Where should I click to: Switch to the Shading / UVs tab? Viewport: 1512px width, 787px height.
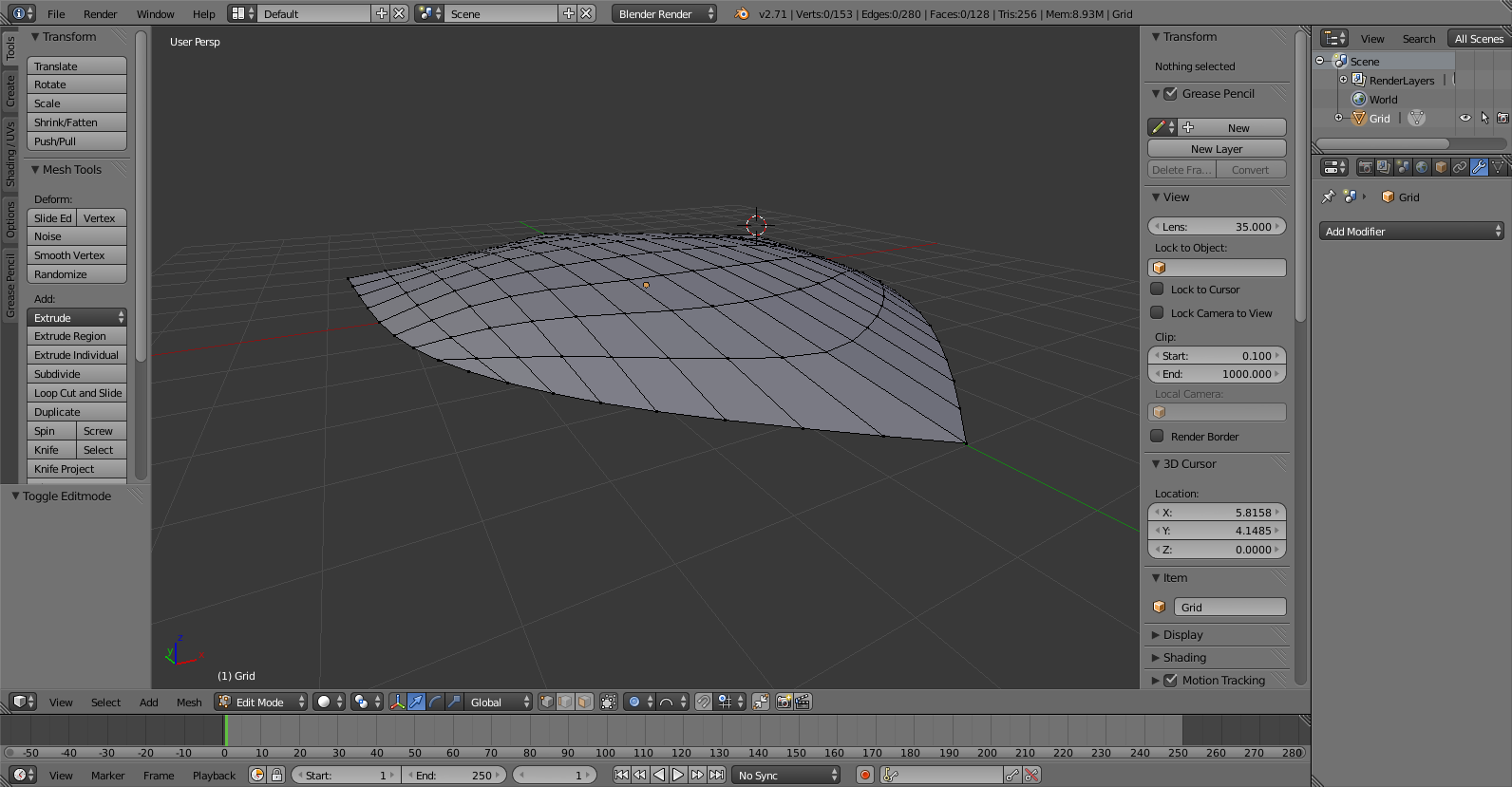[10, 154]
